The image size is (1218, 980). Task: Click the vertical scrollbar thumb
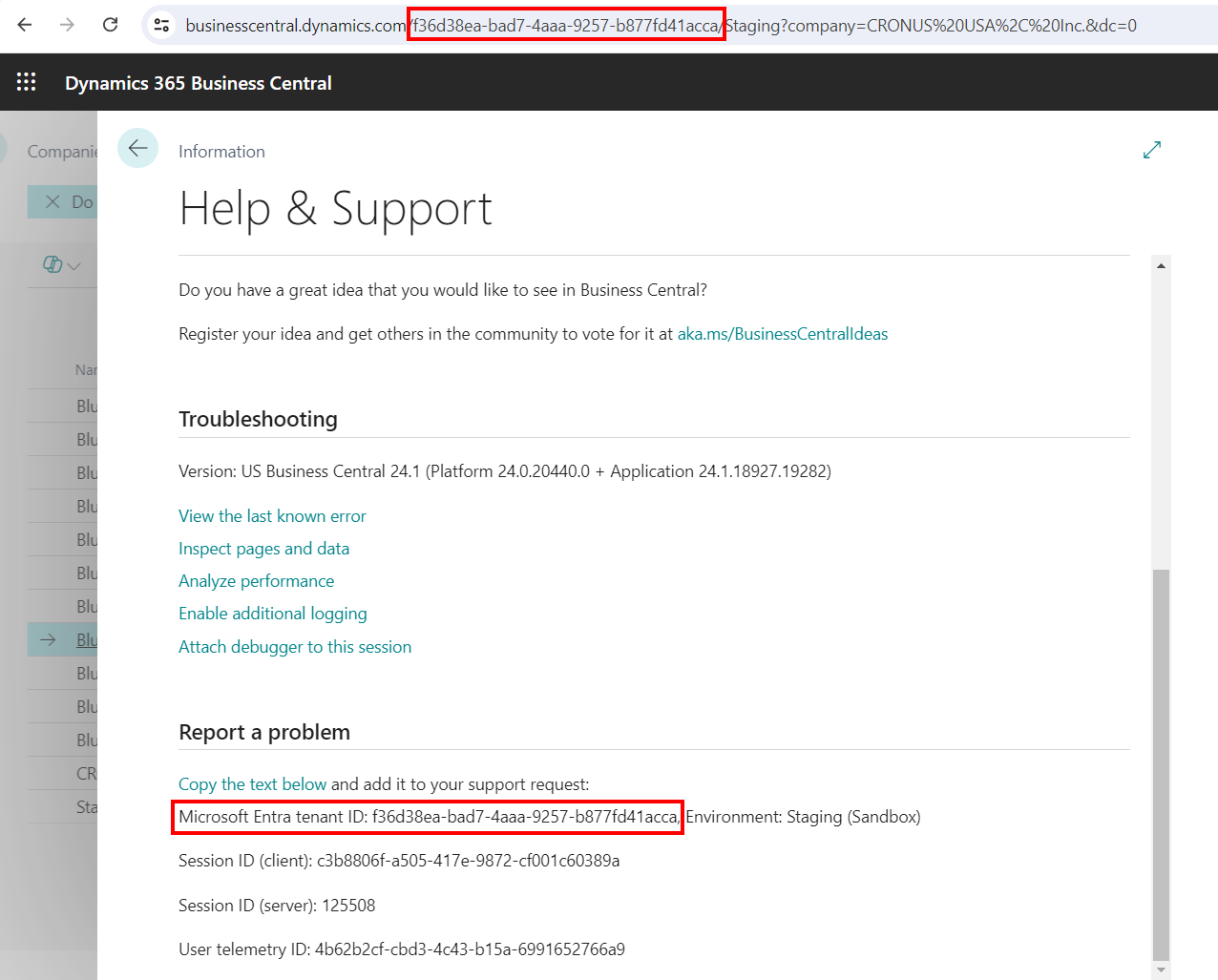pyautogui.click(x=1161, y=764)
